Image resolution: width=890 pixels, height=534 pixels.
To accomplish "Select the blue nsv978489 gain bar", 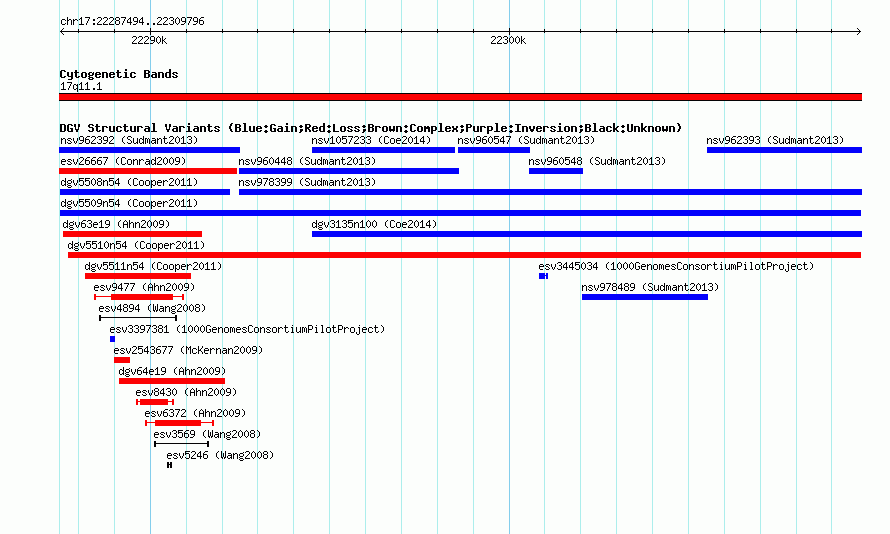I will pyautogui.click(x=645, y=297).
